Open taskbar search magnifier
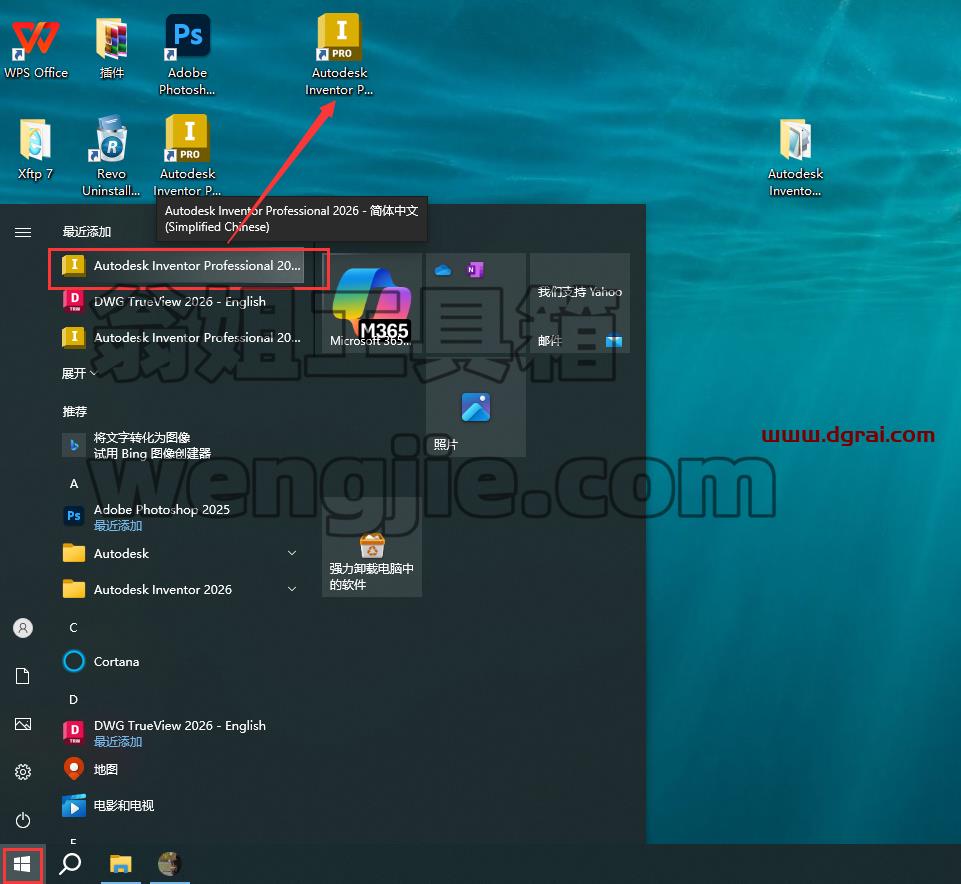Image resolution: width=961 pixels, height=884 pixels. 70,864
